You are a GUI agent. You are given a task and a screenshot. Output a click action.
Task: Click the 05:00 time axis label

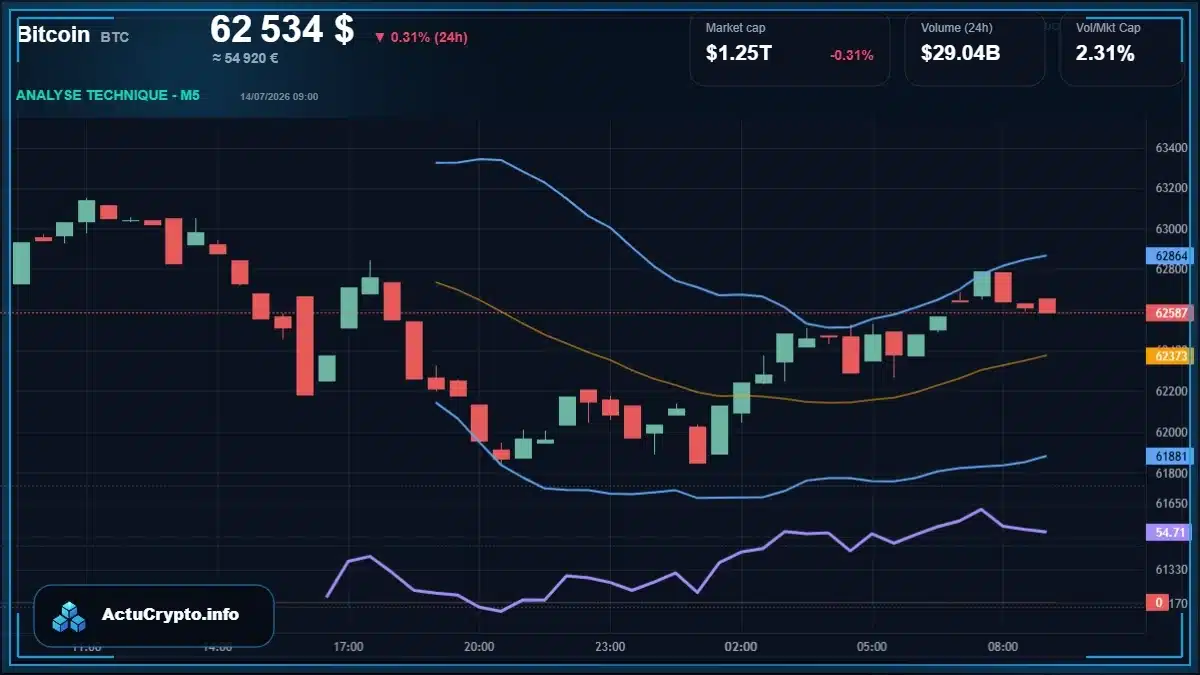coord(872,647)
